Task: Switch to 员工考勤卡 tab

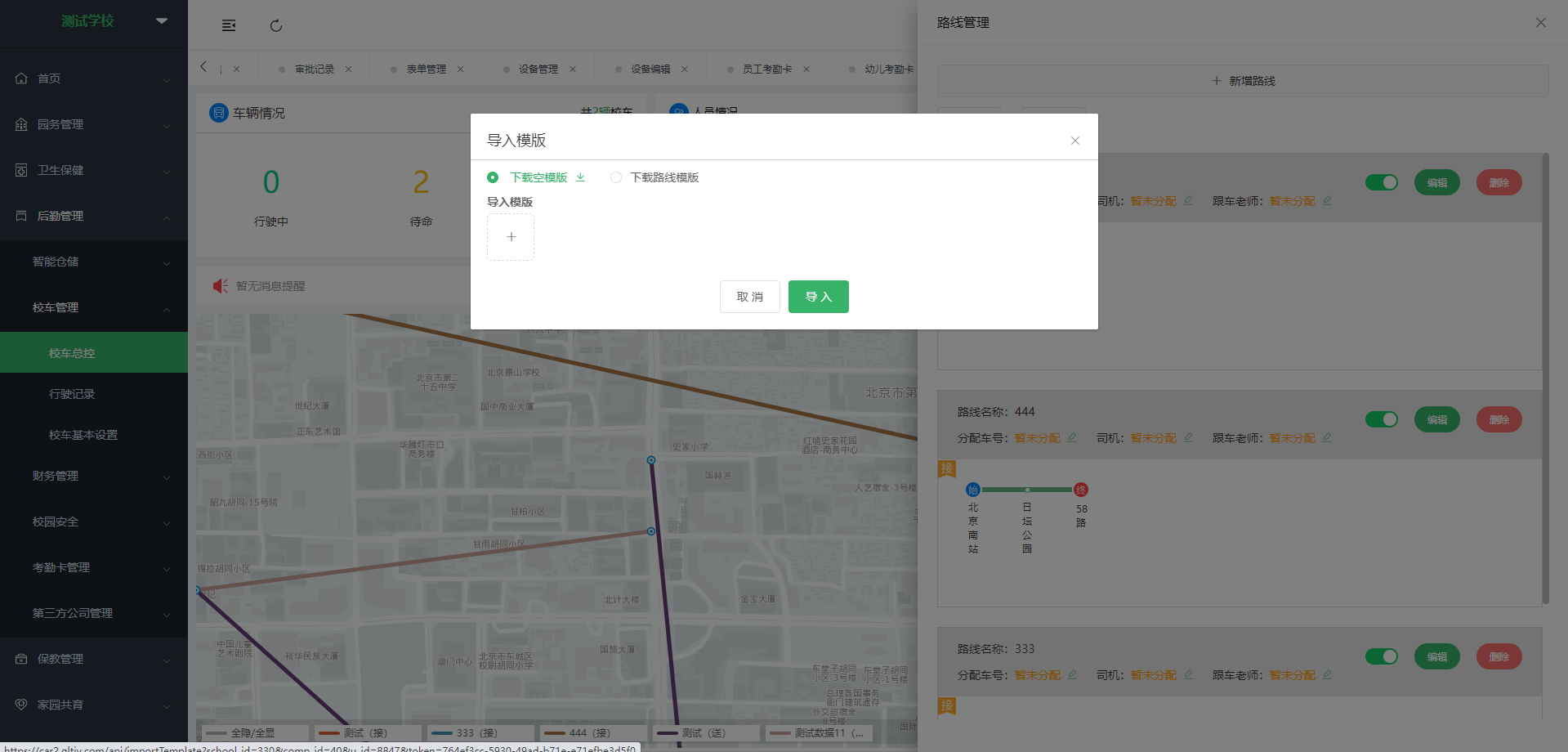Action: click(x=767, y=69)
